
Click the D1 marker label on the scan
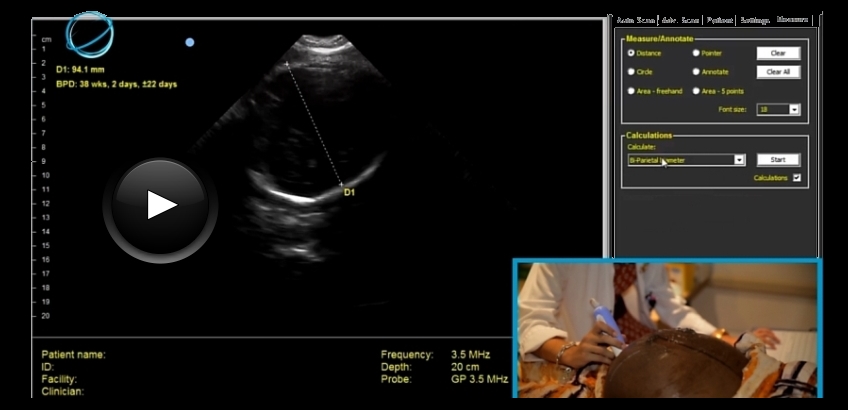[x=349, y=193]
